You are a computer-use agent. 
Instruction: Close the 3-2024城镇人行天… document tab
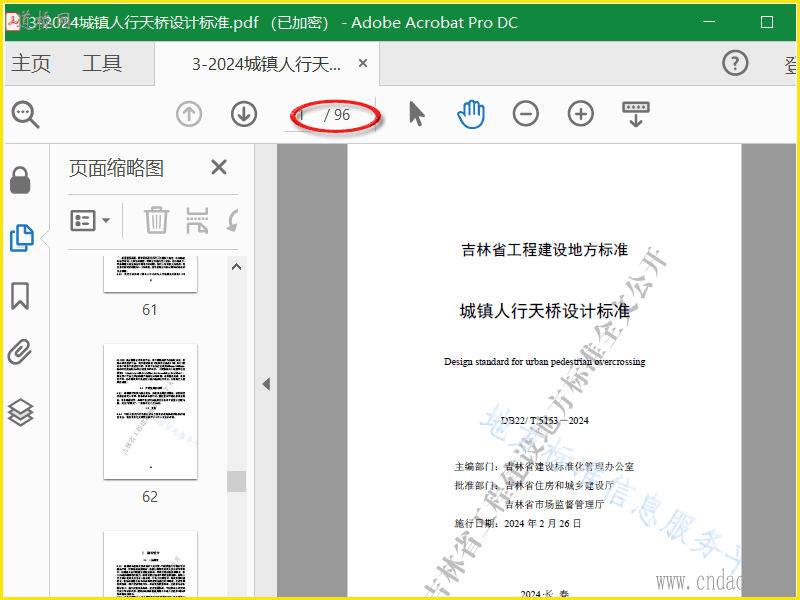363,63
